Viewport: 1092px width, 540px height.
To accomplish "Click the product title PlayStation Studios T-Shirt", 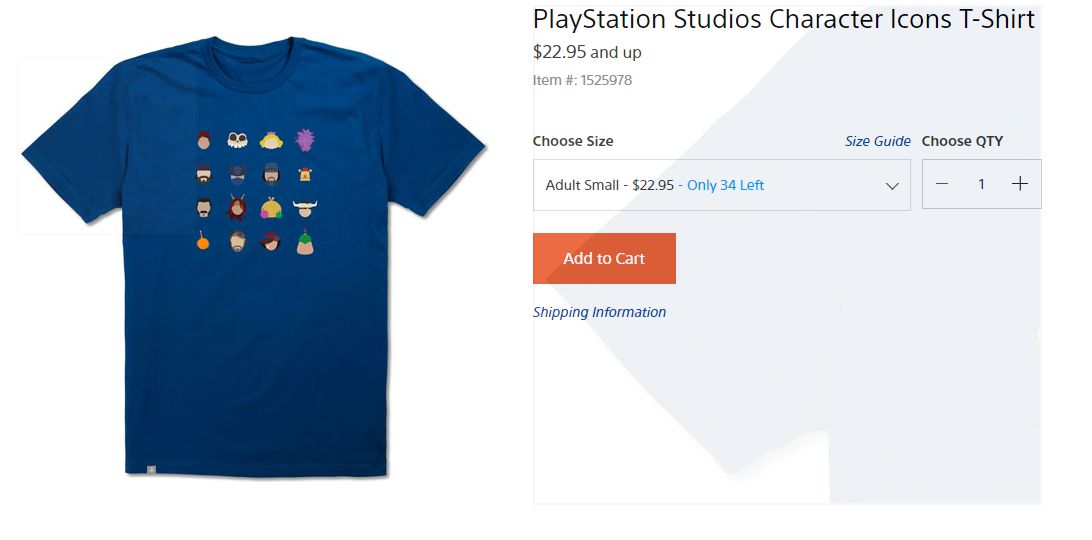I will click(x=783, y=19).
